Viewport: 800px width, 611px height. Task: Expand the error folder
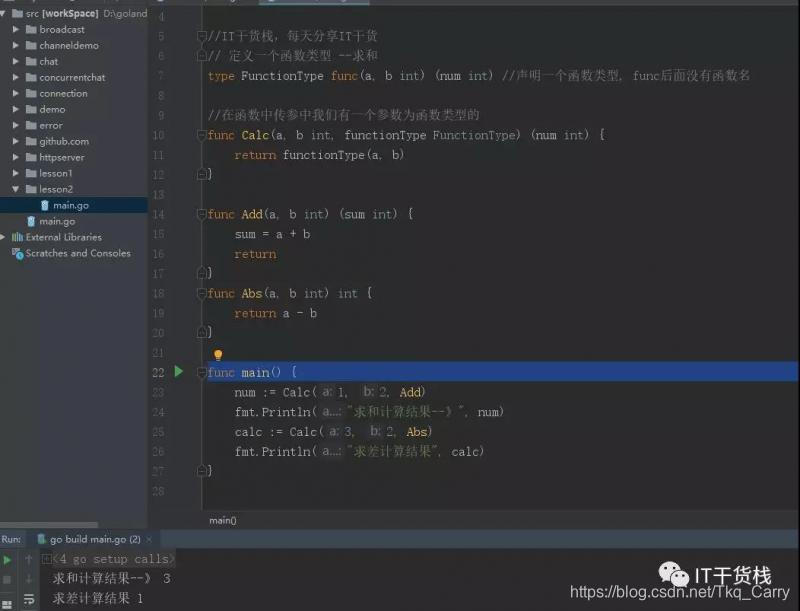(16, 125)
